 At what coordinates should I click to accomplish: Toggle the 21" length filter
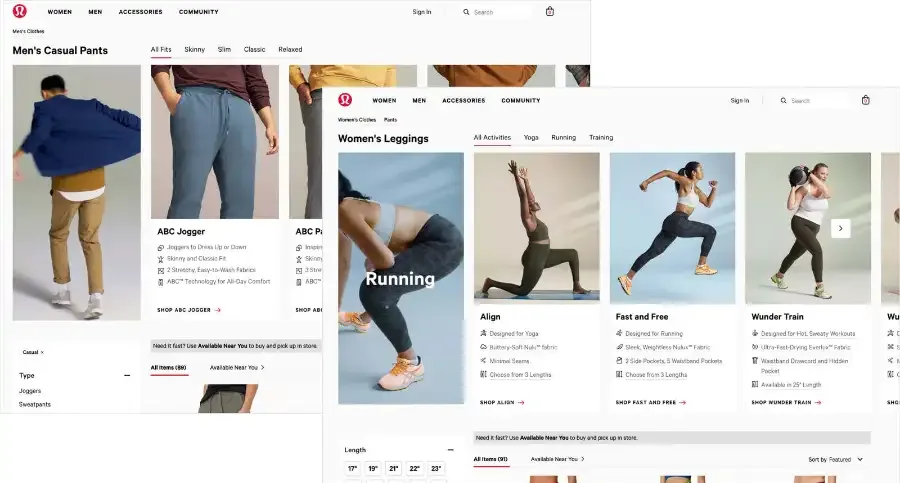point(394,469)
